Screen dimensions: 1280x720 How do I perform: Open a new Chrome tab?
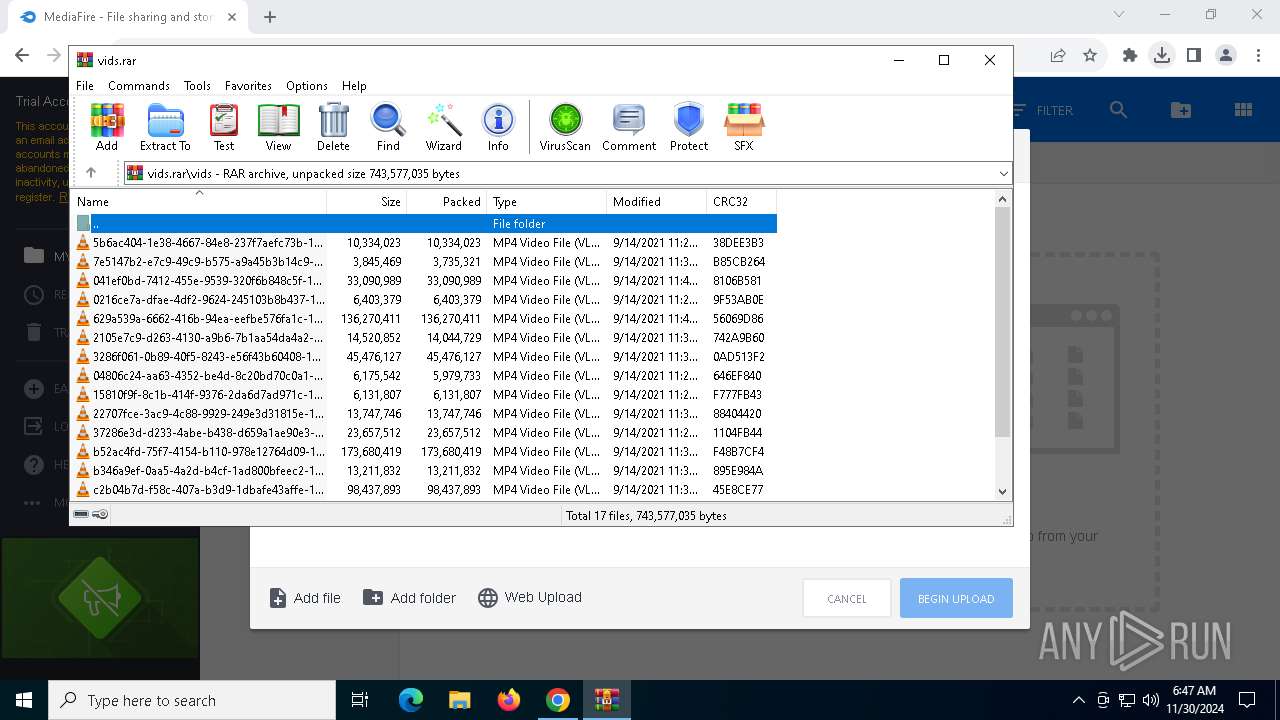pyautogui.click(x=270, y=16)
